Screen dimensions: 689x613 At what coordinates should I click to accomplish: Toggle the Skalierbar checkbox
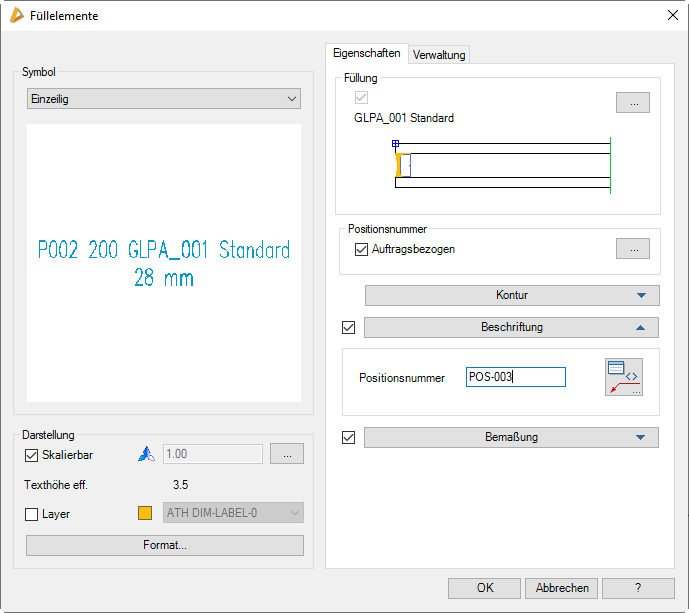[31, 455]
